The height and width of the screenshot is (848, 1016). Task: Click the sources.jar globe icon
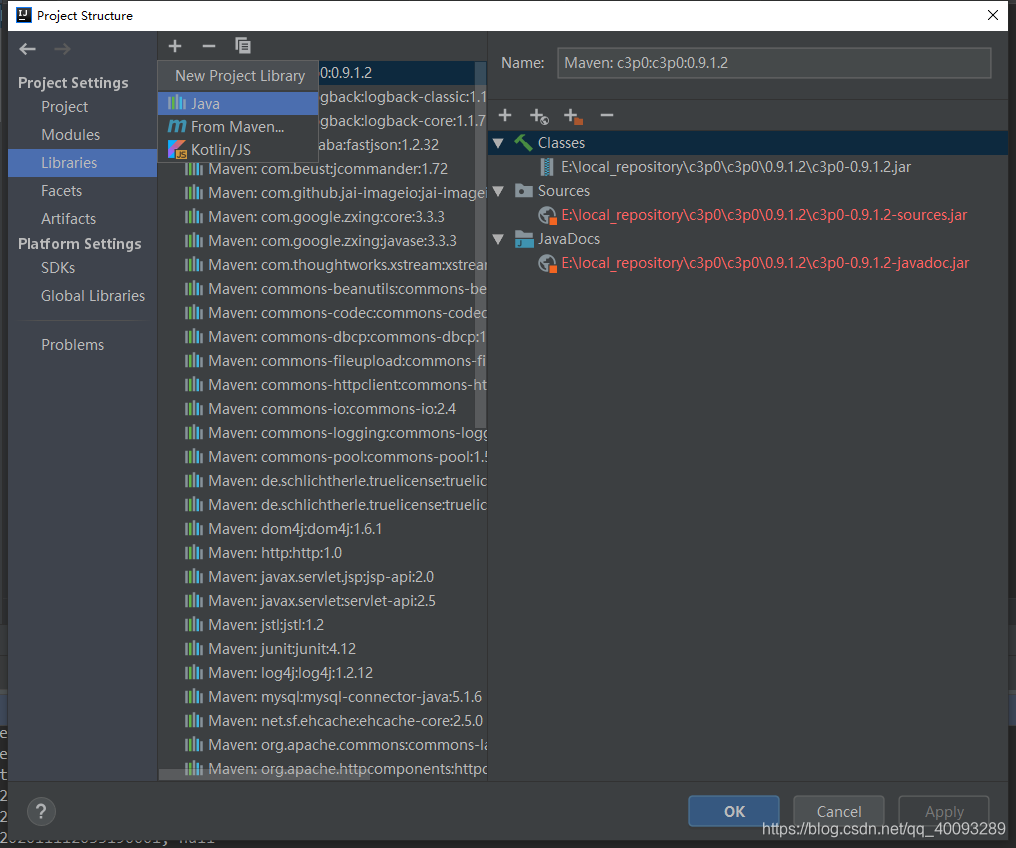pyautogui.click(x=548, y=215)
